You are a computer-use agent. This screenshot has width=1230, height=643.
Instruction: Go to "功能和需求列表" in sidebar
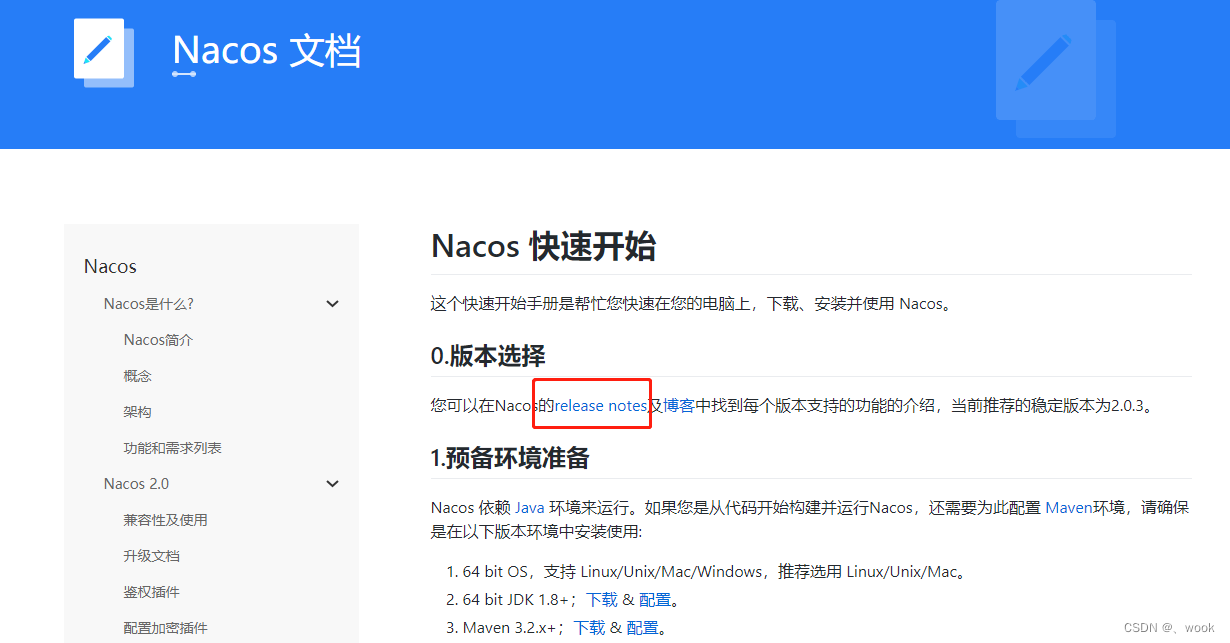click(172, 448)
